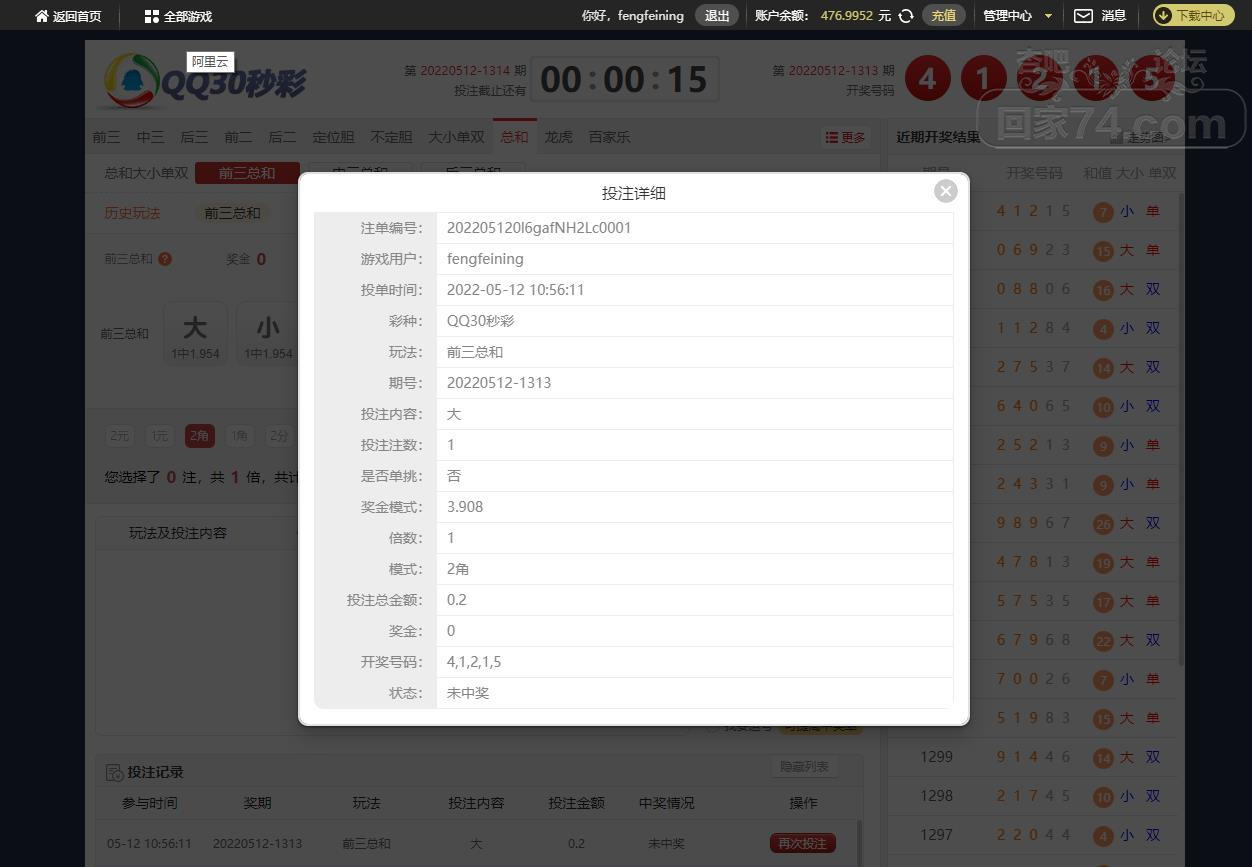1252x867 pixels.
Task: Switch to the 定位胆 tab
Action: click(x=333, y=137)
